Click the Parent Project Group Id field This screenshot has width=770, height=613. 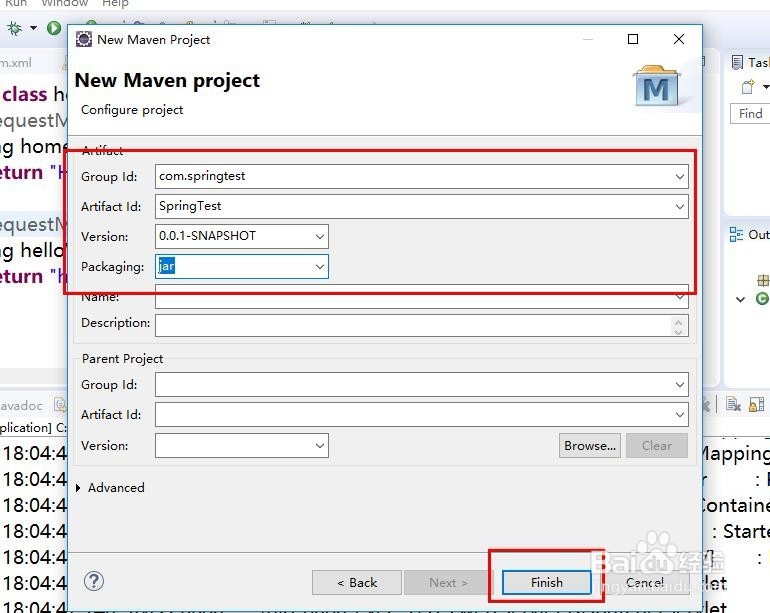(x=412, y=385)
